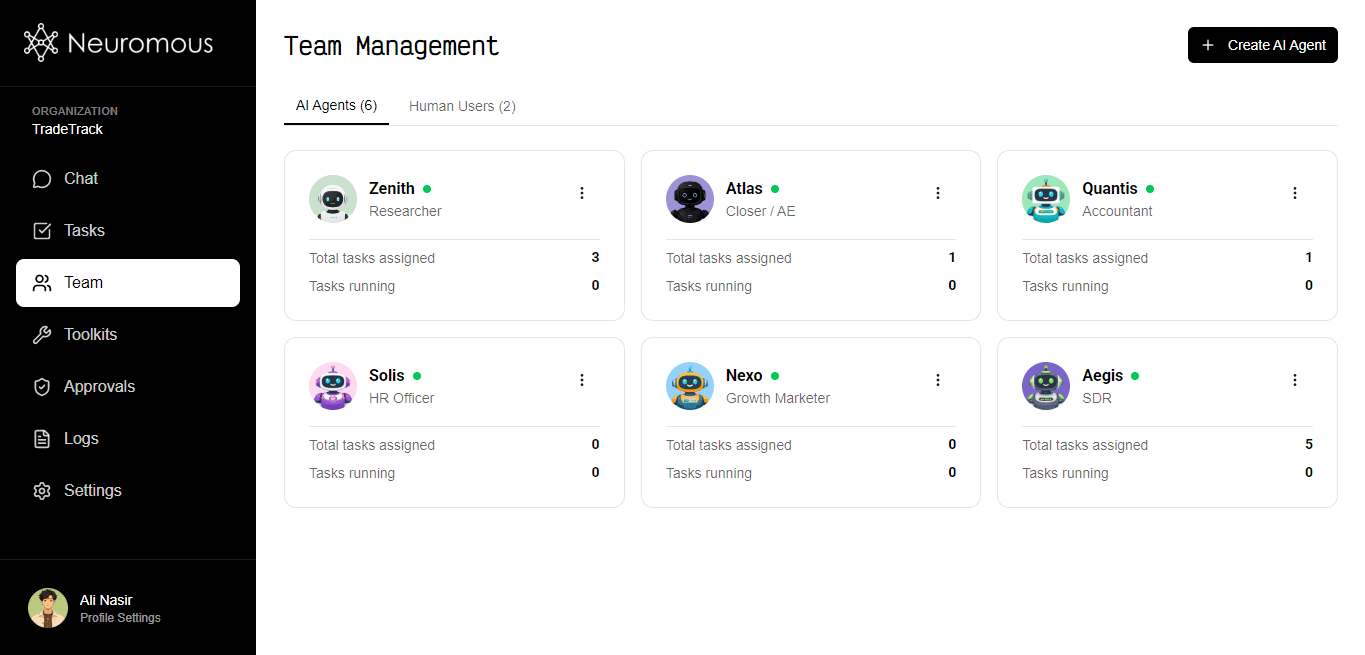The width and height of the screenshot is (1365, 655).
Task: Click the Tasks checkbox icon in sidebar
Action: (x=42, y=231)
